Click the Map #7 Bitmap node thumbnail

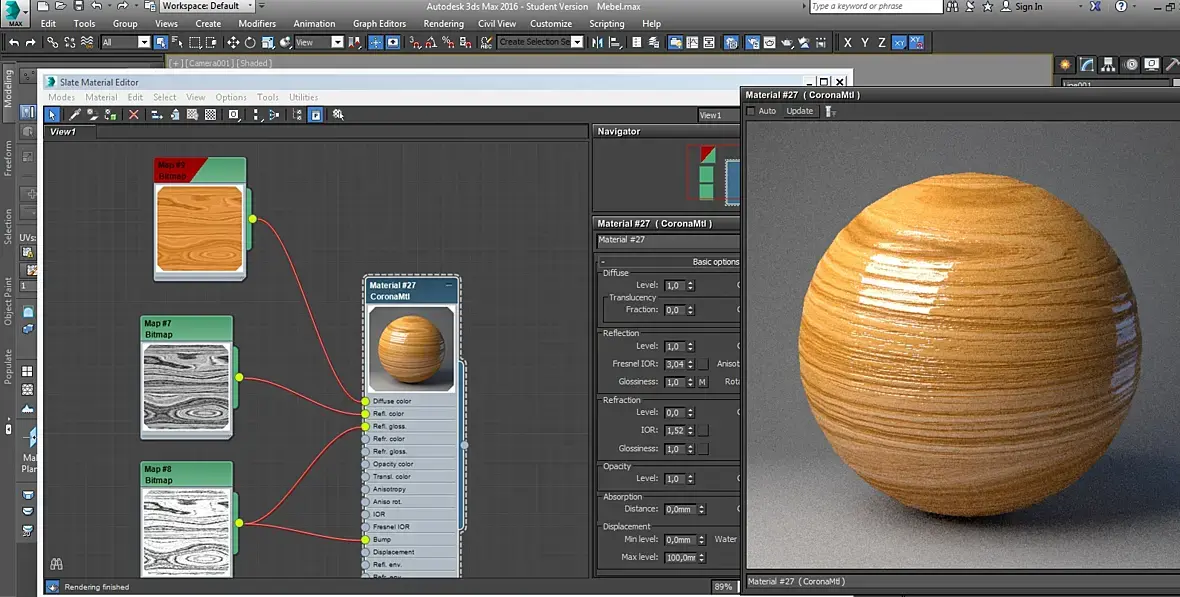tap(186, 387)
